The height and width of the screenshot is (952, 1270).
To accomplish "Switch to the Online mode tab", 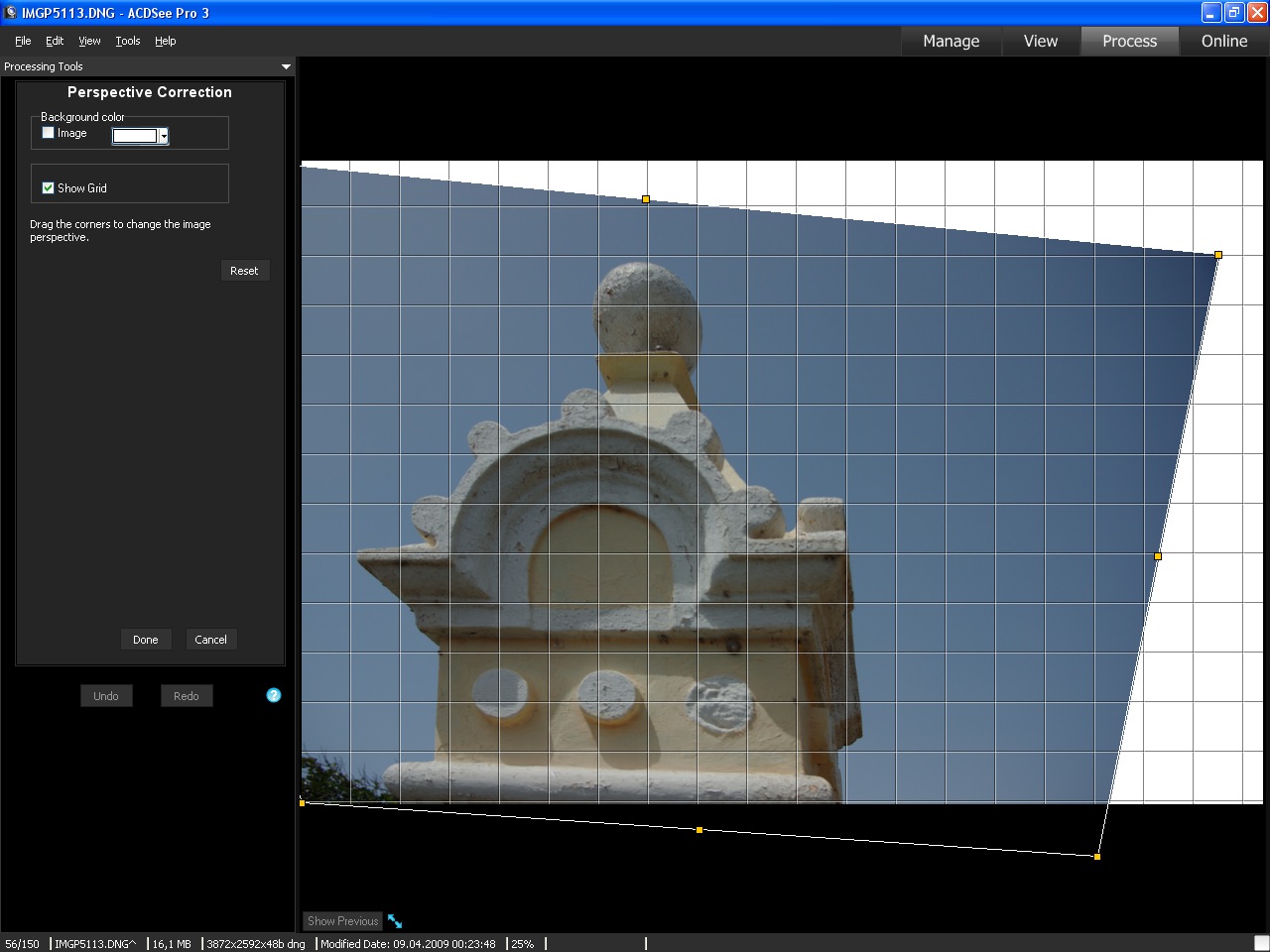I will (1223, 41).
